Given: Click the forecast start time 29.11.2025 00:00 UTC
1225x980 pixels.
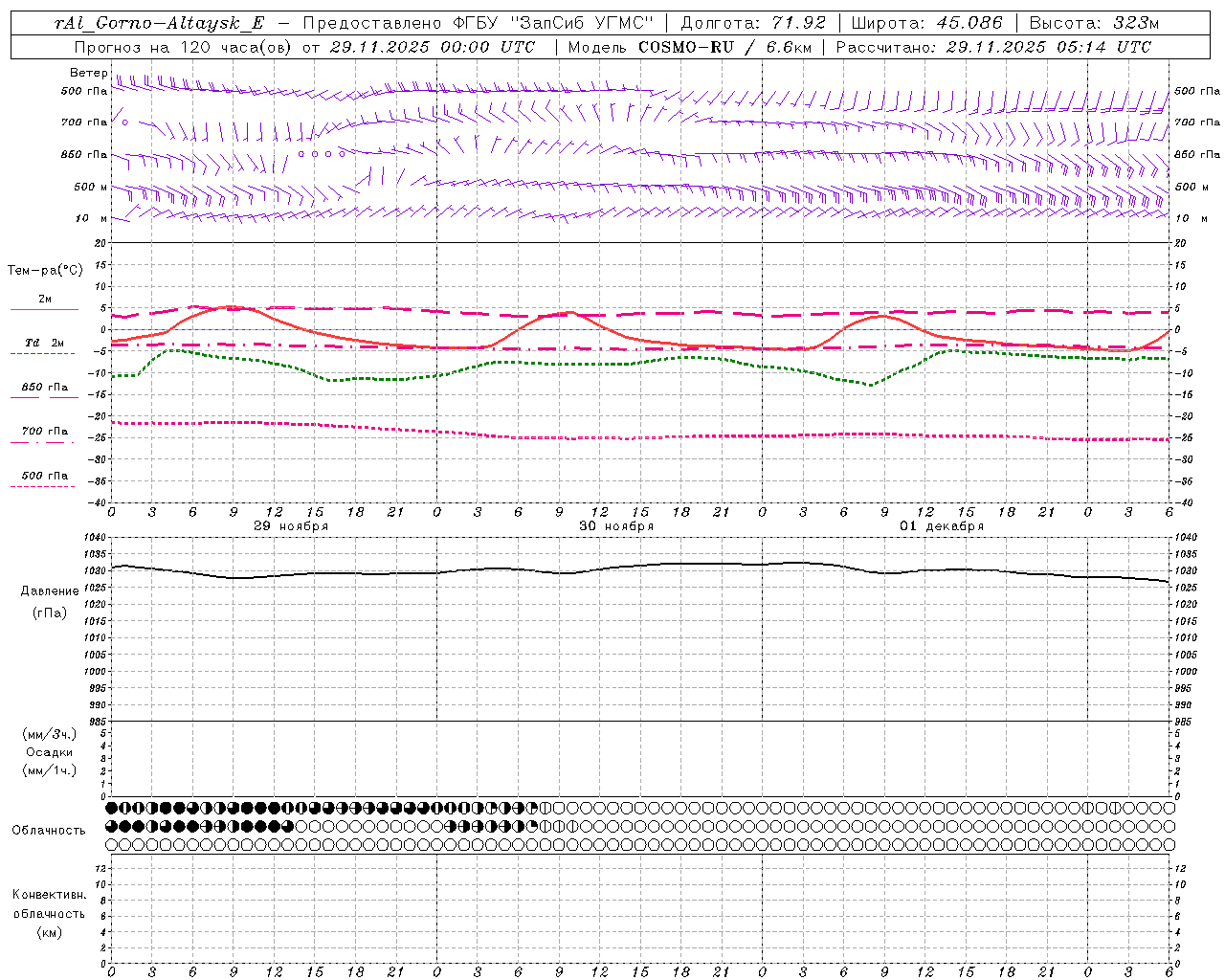Looking at the screenshot, I should [432, 47].
